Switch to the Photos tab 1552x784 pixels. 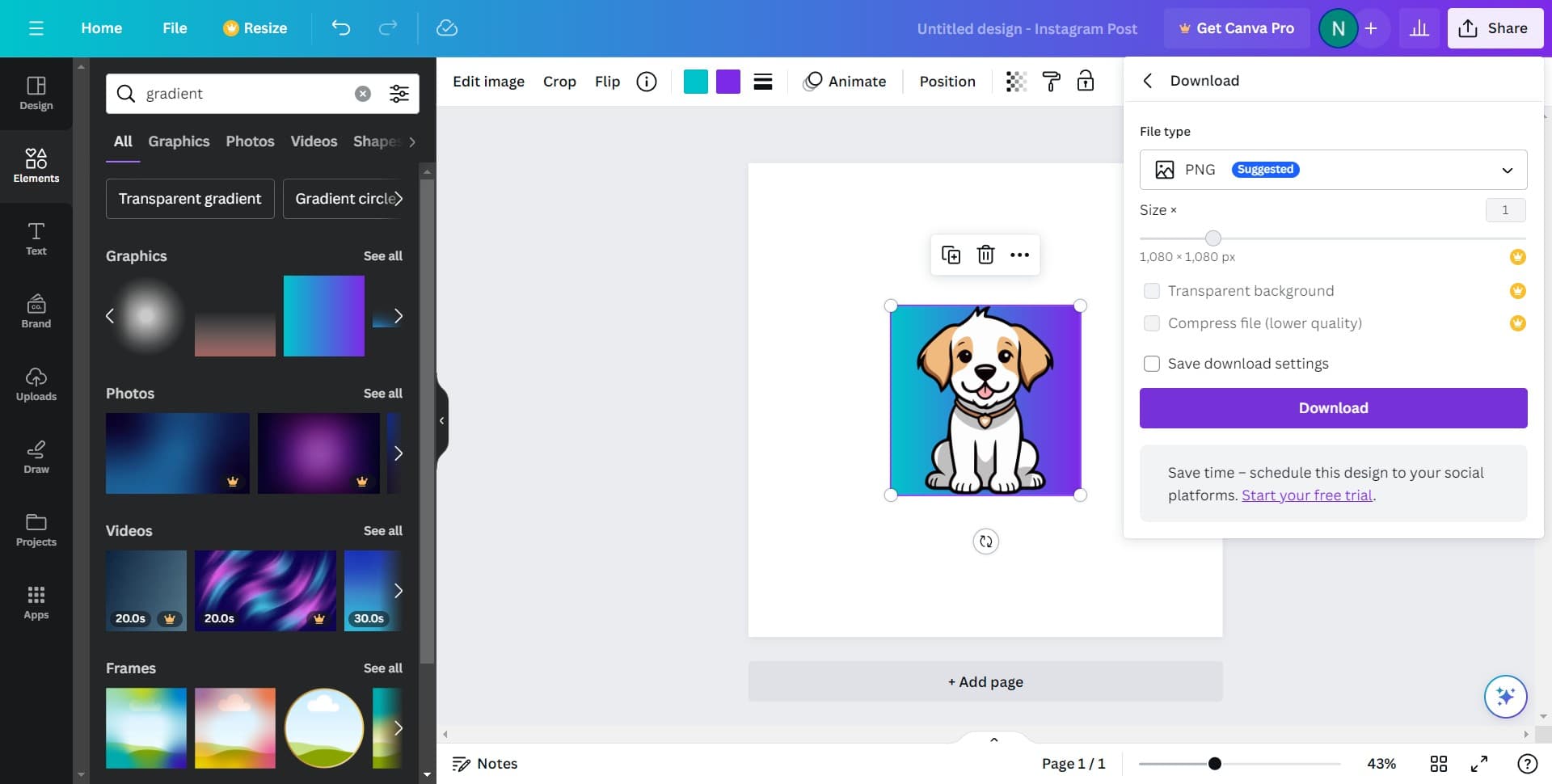pos(250,141)
